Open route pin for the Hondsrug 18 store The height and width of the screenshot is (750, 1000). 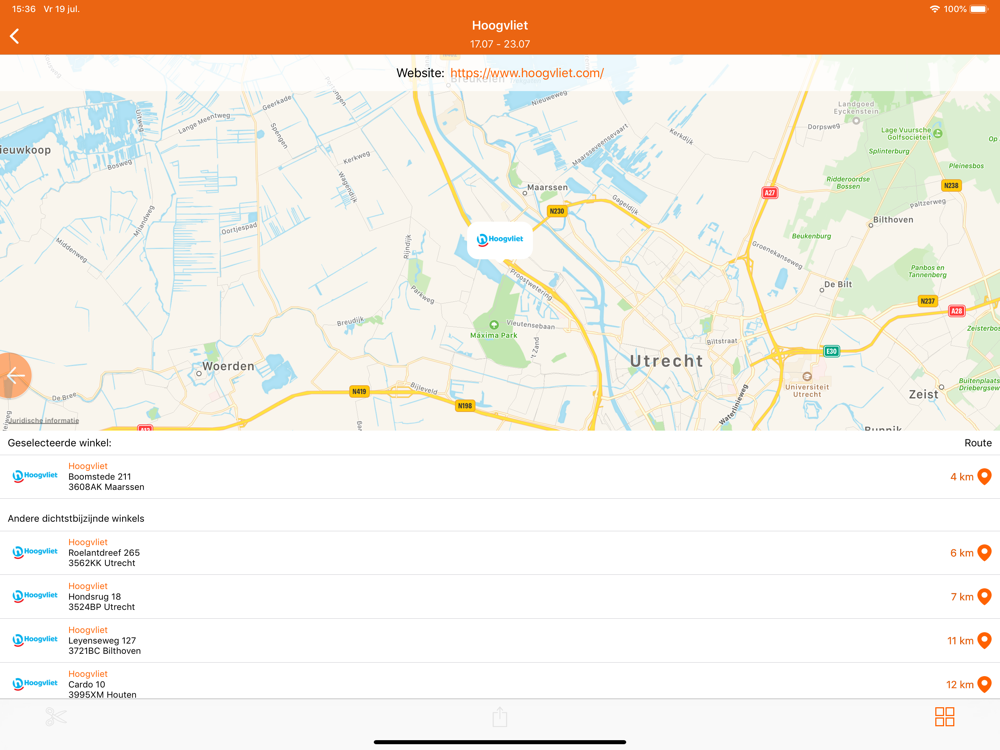[984, 596]
